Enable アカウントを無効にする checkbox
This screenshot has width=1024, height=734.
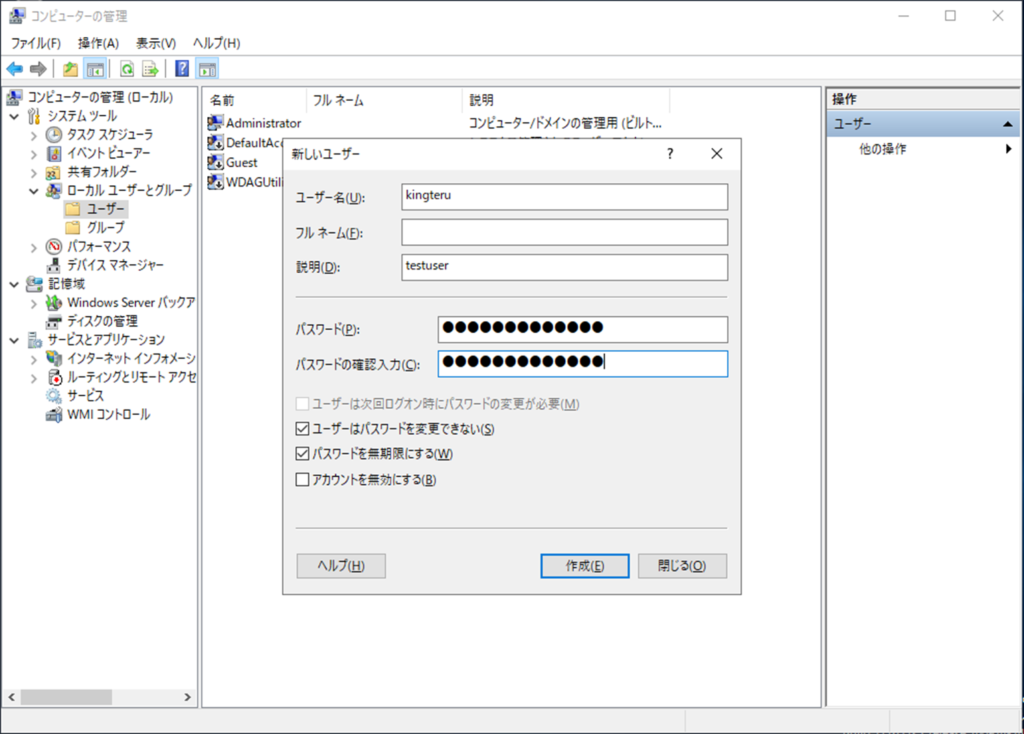click(303, 479)
